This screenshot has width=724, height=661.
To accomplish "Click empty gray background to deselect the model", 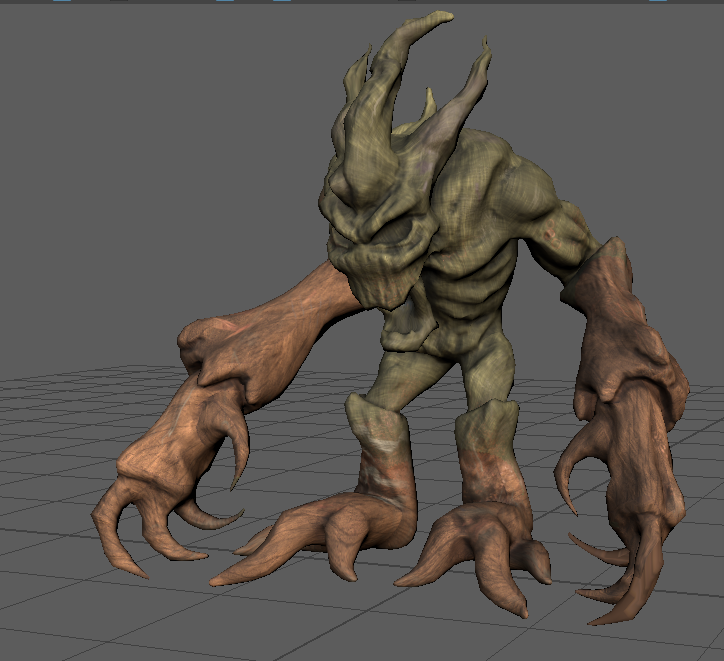I will (120, 150).
